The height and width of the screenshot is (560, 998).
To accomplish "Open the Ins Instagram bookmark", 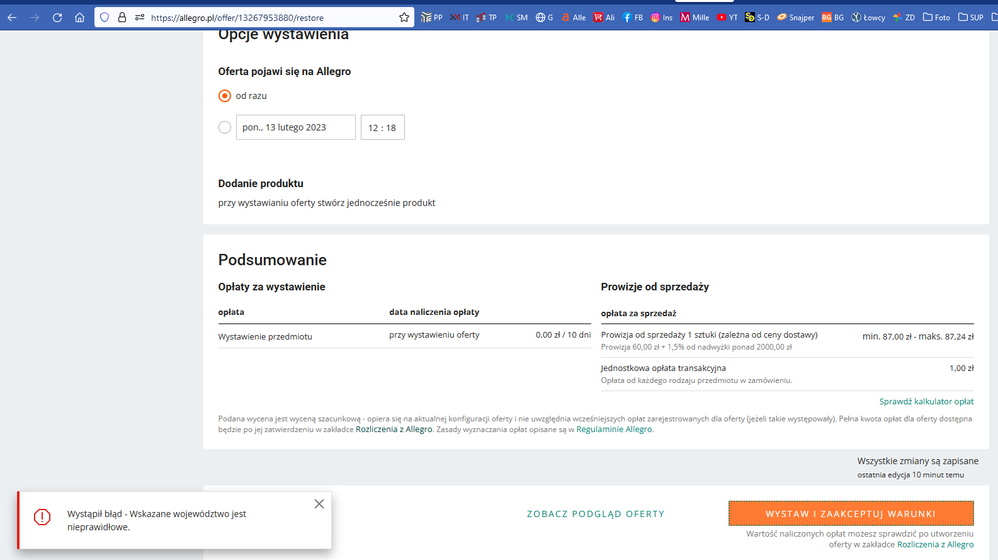I will [662, 18].
